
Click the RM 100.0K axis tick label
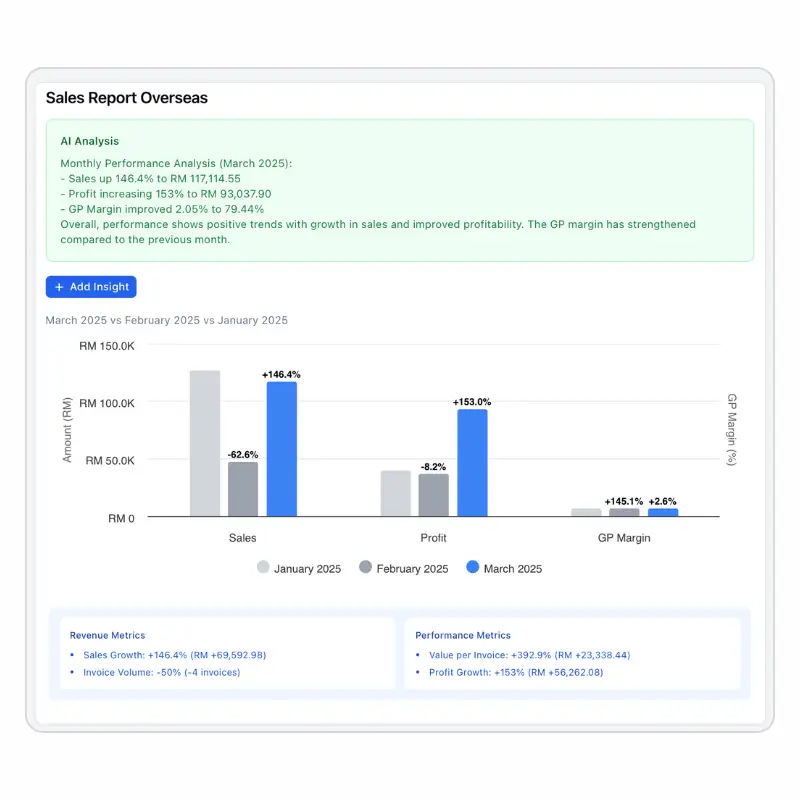pyautogui.click(x=107, y=403)
